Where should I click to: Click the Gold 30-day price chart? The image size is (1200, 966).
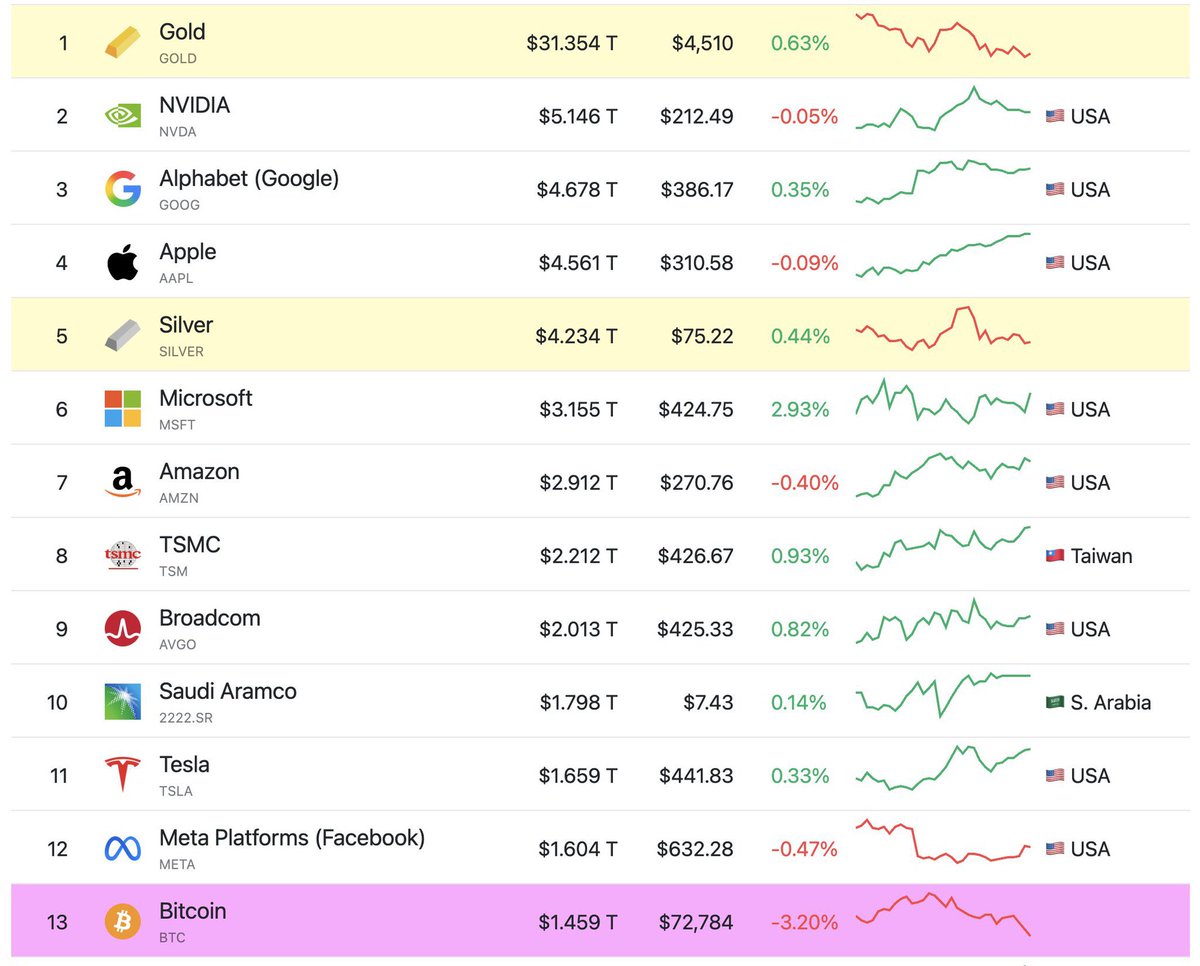click(x=943, y=36)
